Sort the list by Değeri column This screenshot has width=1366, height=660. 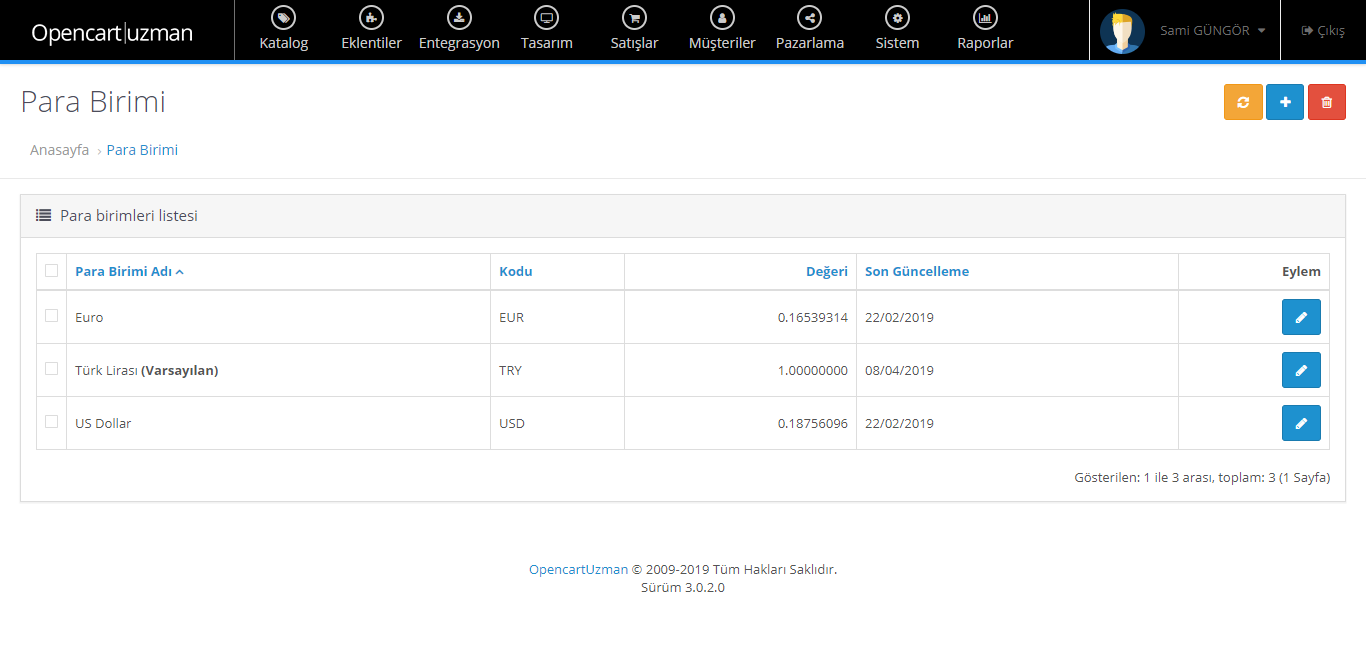click(826, 271)
